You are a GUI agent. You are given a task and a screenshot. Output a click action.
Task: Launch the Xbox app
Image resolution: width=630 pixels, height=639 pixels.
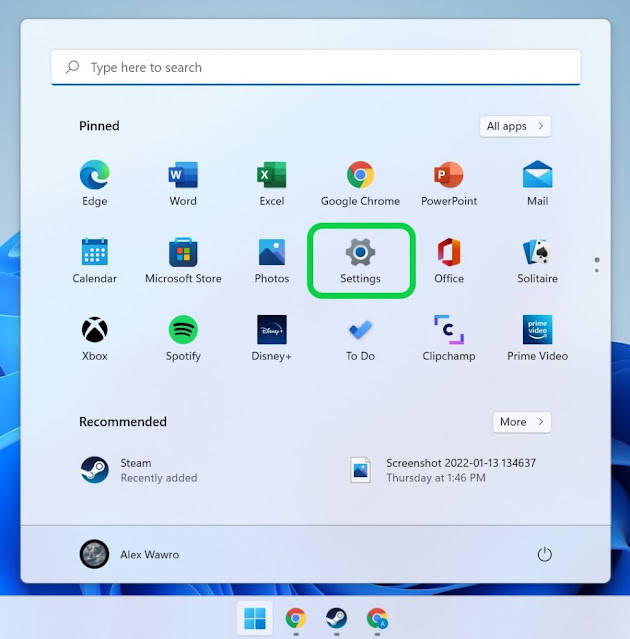pos(95,338)
